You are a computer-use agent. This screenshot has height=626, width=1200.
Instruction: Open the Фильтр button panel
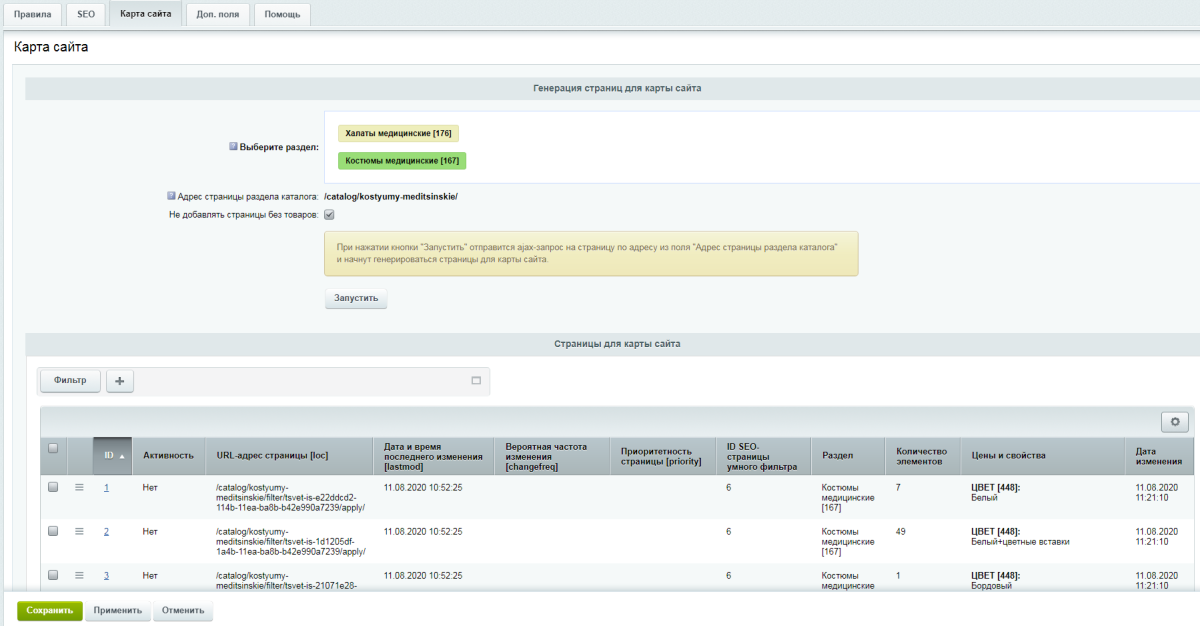click(x=70, y=381)
